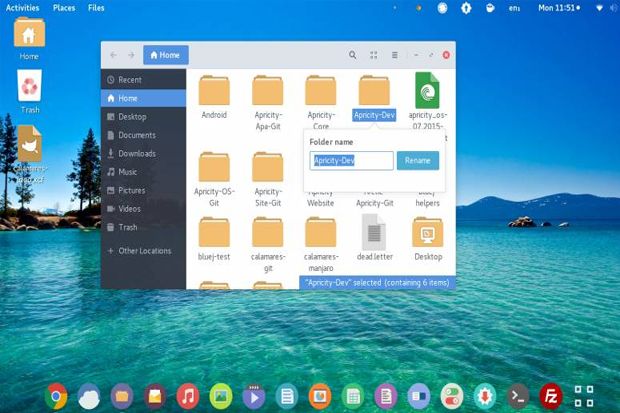Open the network indicator in top bar
This screenshot has height=413, width=620.
coord(599,8)
